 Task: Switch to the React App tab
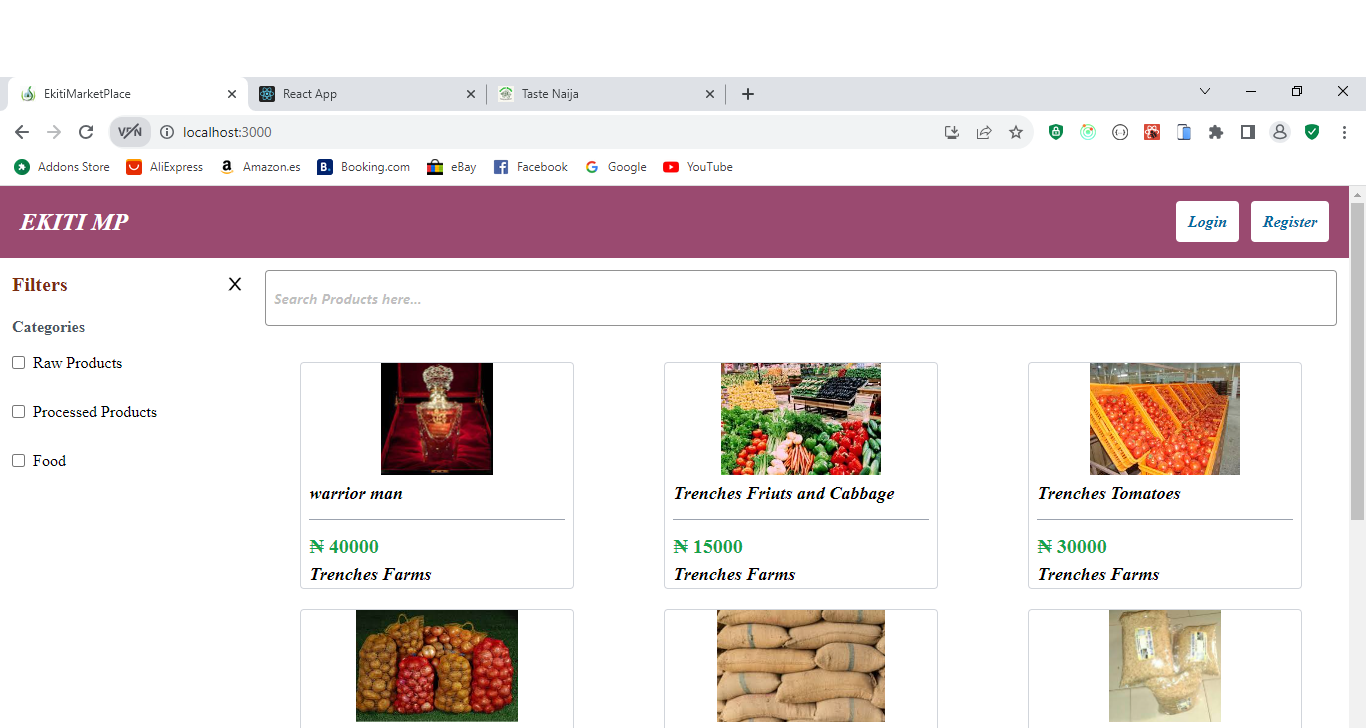[367, 94]
